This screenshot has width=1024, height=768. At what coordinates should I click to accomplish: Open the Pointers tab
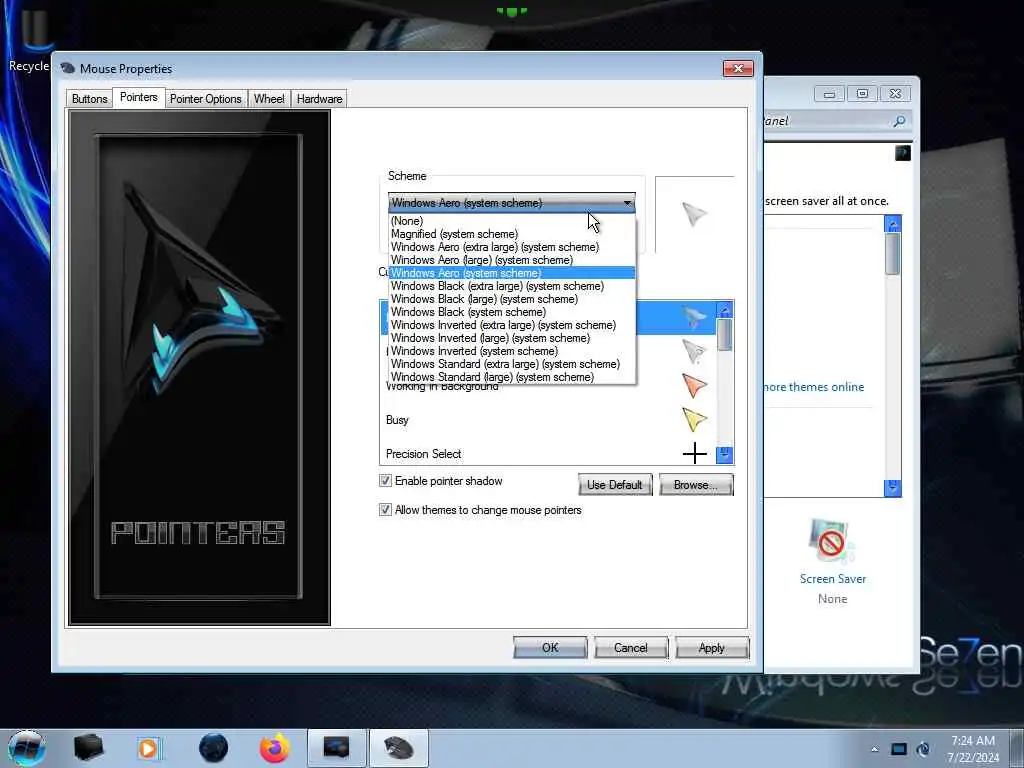point(138,97)
